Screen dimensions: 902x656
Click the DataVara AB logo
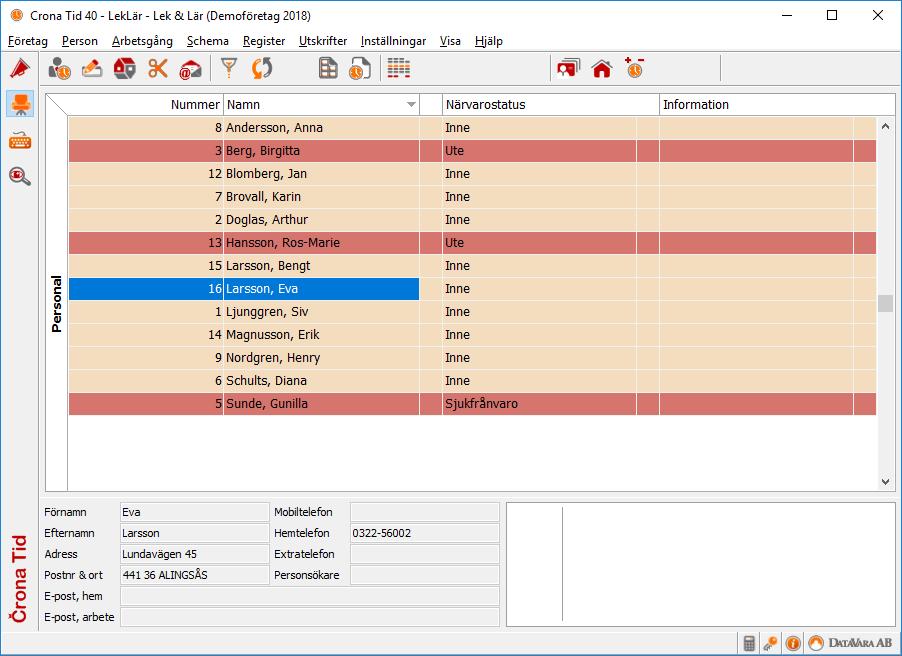pos(850,643)
